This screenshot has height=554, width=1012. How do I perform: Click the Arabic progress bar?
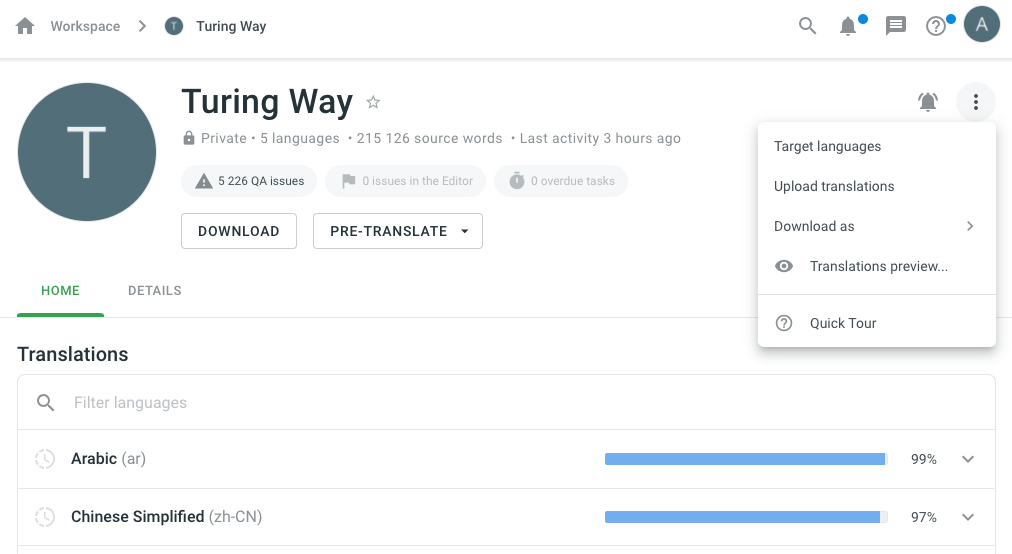point(745,459)
